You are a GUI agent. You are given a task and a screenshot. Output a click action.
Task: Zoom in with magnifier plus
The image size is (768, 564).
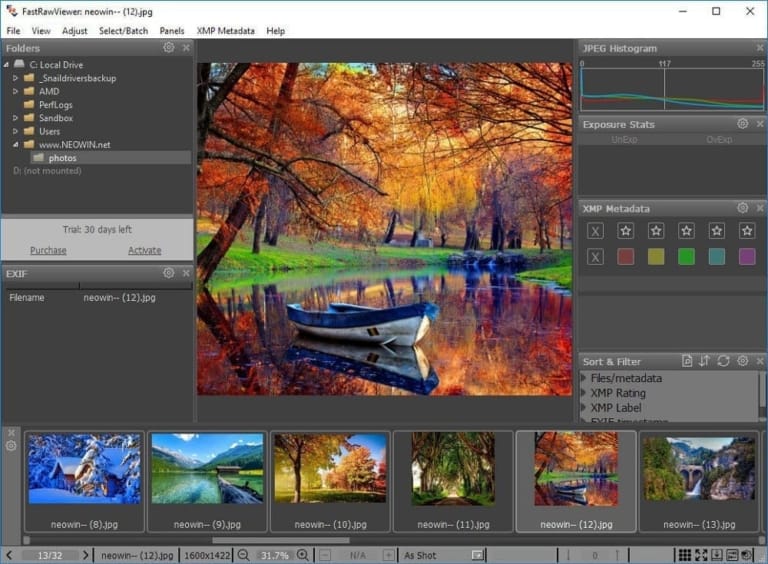click(x=303, y=555)
